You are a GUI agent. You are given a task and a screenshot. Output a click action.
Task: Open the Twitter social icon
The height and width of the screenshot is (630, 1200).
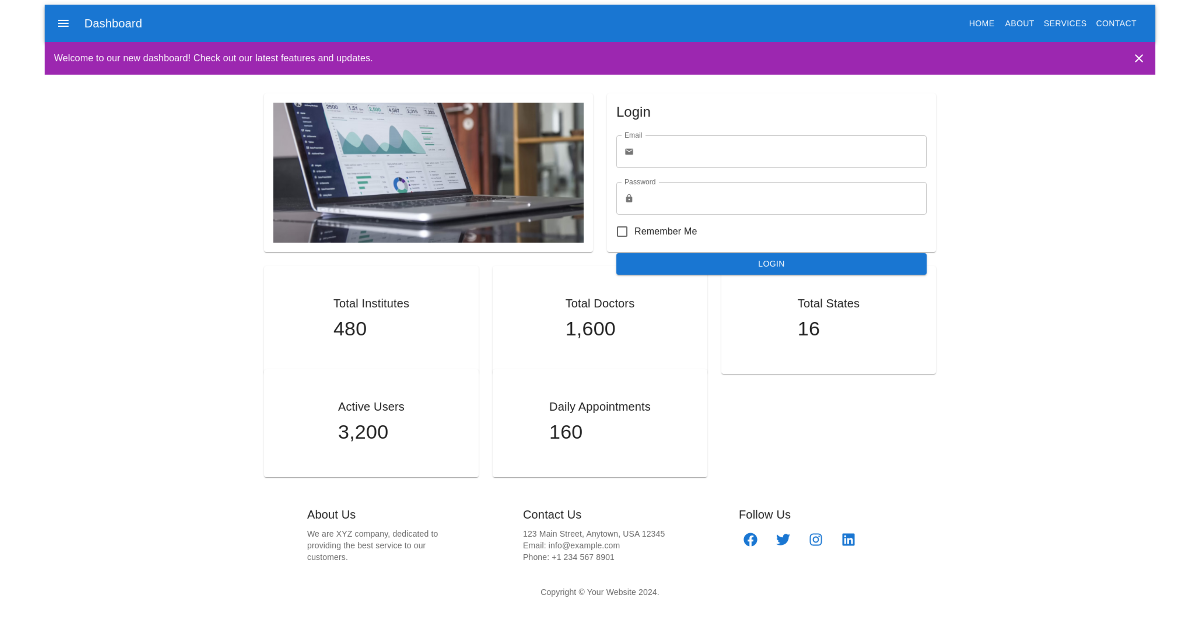click(x=783, y=539)
